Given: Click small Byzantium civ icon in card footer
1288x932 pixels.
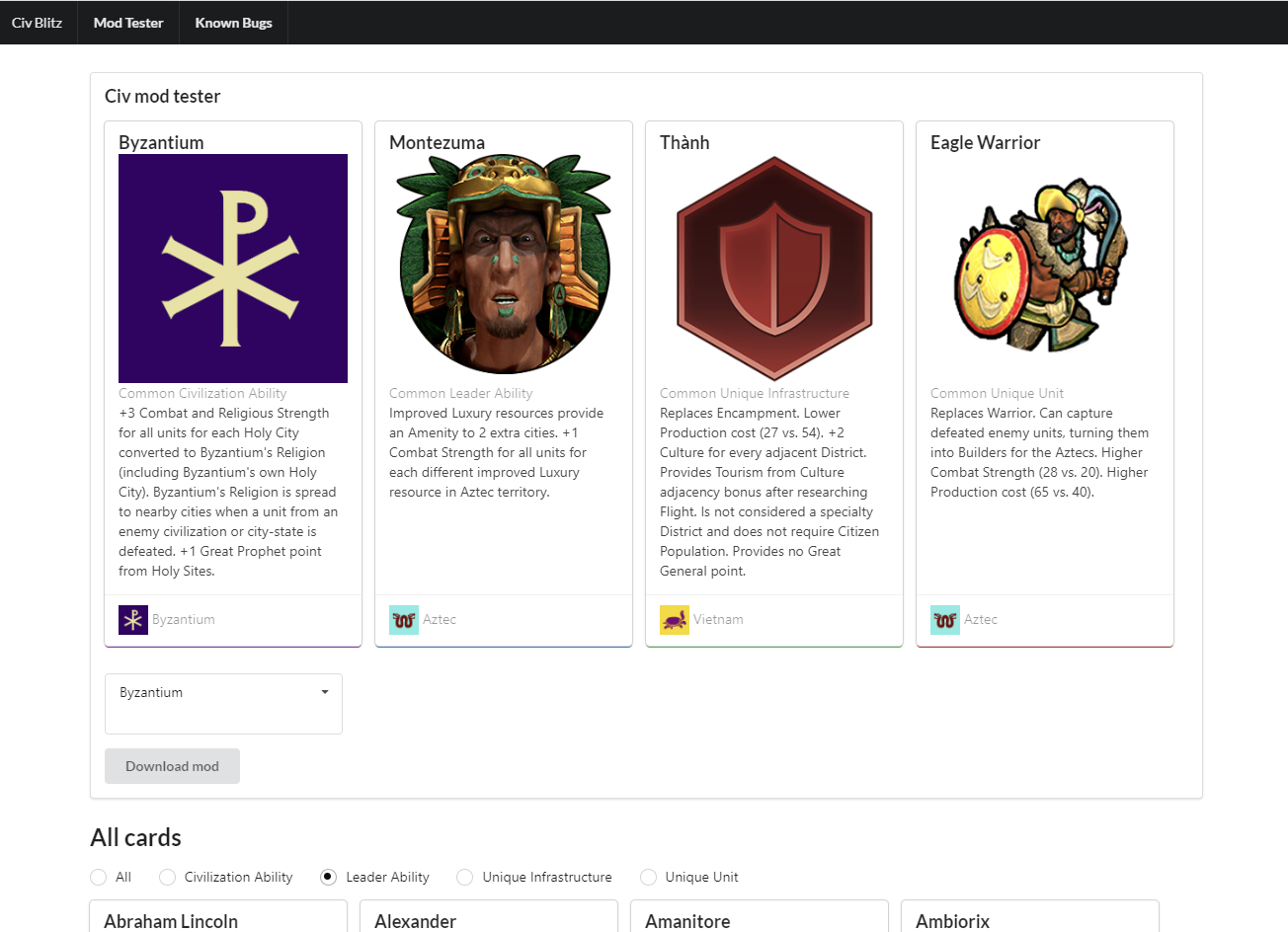Looking at the screenshot, I should 133,620.
